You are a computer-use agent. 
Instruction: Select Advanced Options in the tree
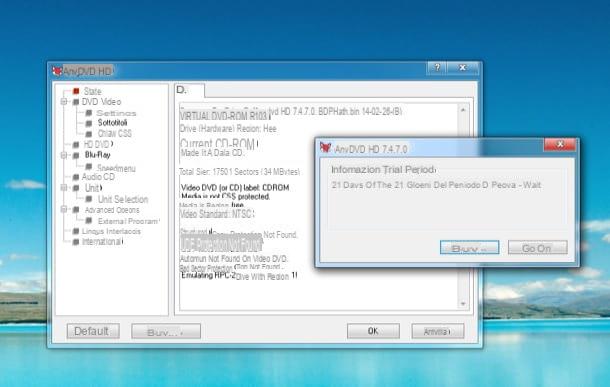[112, 210]
